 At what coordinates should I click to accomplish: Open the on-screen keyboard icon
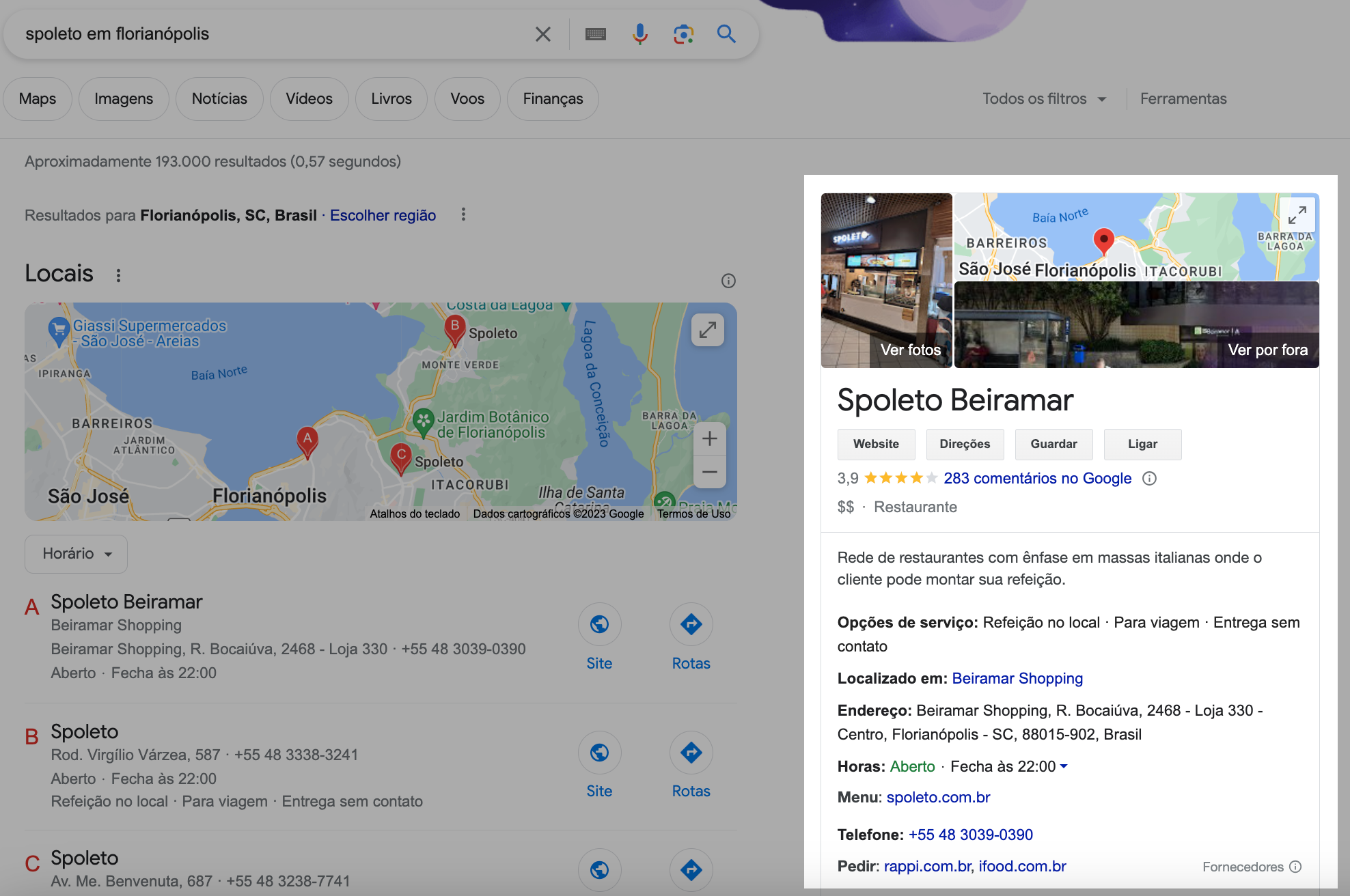click(595, 33)
